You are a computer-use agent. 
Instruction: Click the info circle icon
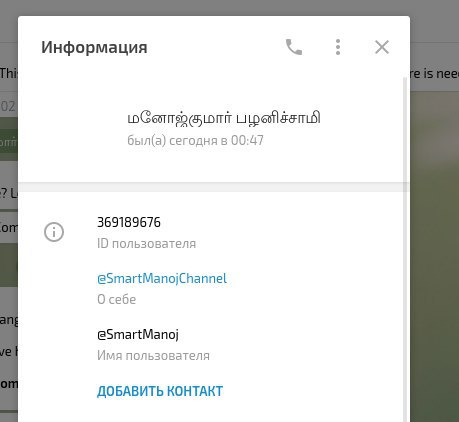tap(54, 232)
